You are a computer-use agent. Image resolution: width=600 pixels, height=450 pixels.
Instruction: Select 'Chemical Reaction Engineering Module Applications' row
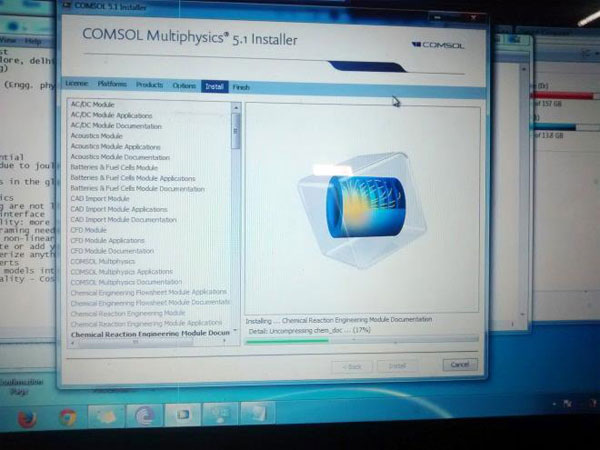[146, 323]
